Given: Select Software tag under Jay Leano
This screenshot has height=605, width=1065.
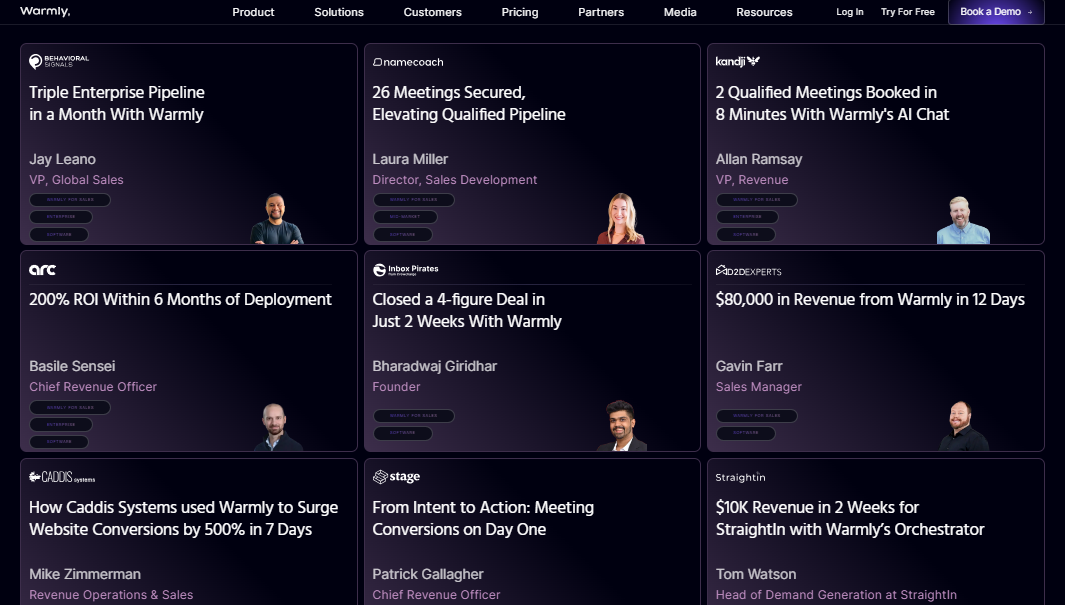Looking at the screenshot, I should pyautogui.click(x=59, y=234).
